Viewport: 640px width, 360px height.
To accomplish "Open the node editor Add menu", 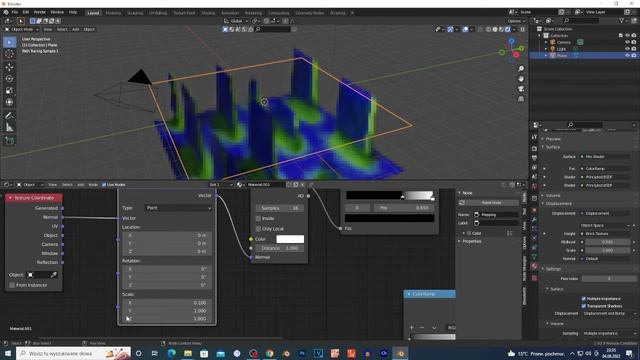I will (x=80, y=185).
